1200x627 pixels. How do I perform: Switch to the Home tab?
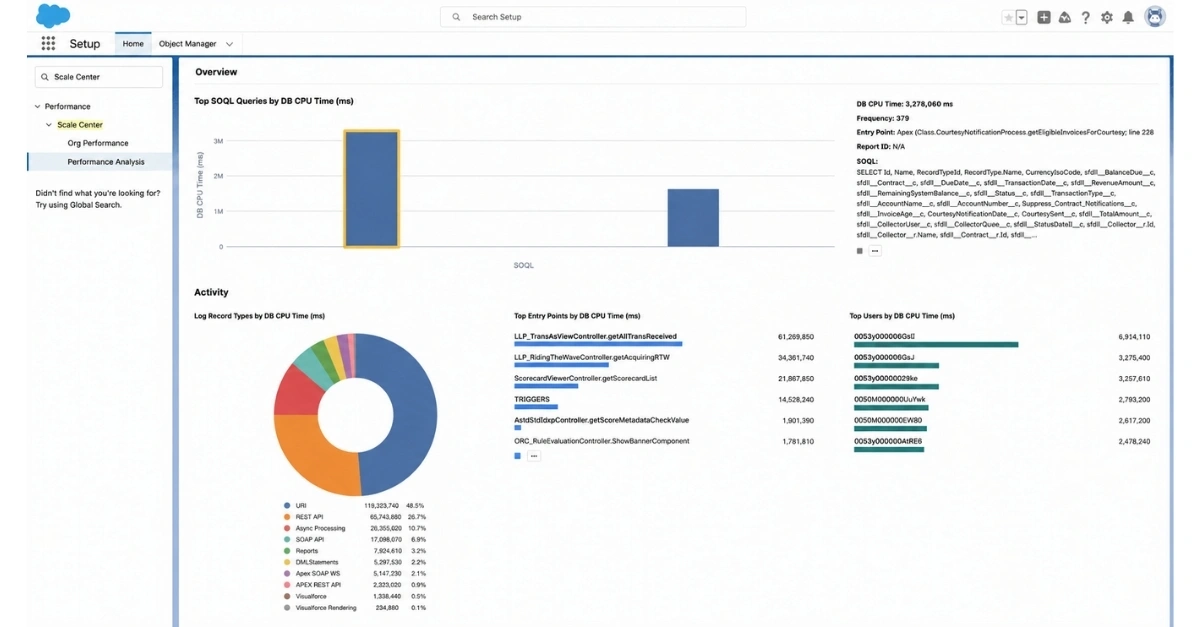133,44
